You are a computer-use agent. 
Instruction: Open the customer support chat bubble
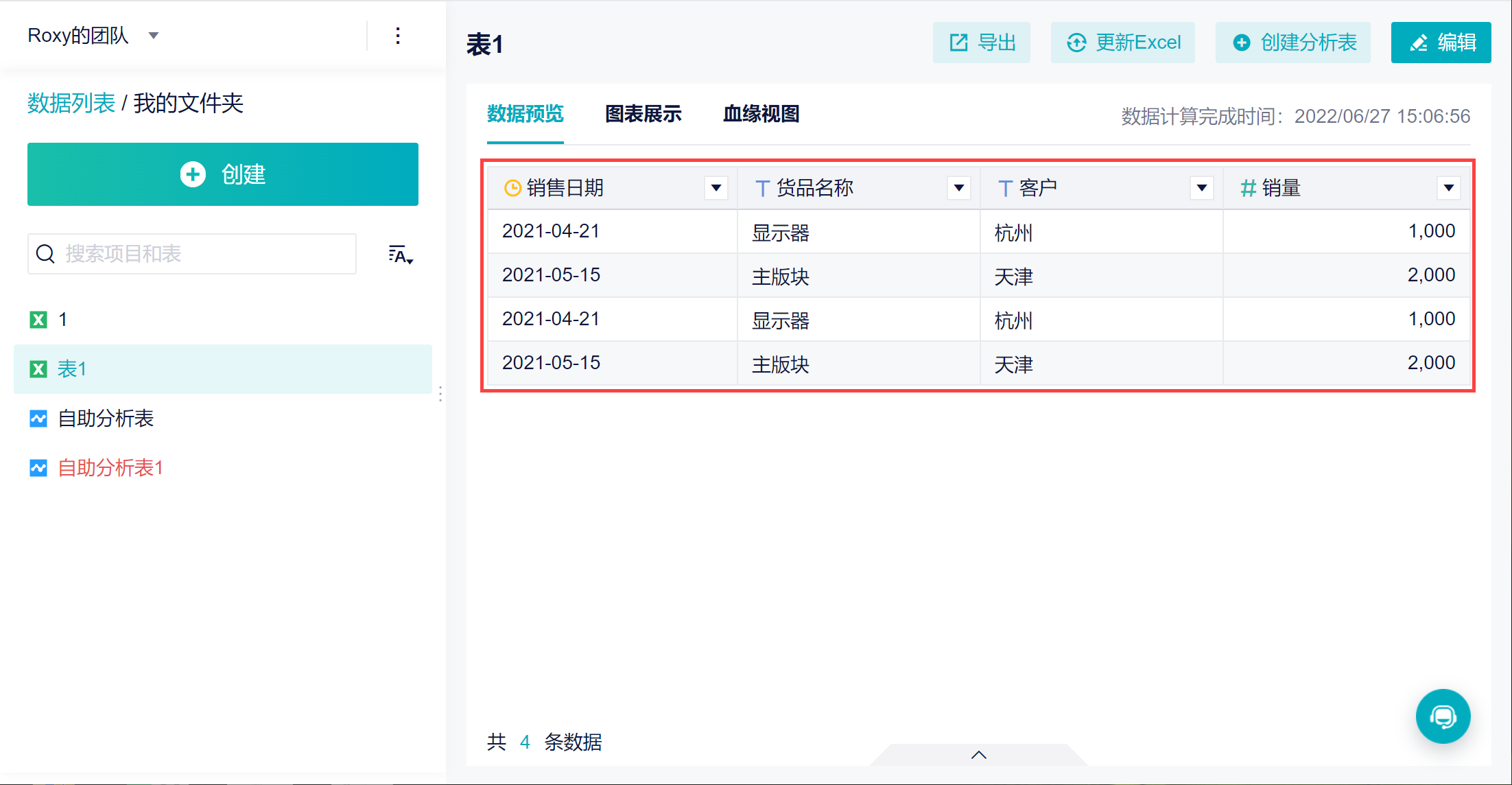[x=1443, y=716]
